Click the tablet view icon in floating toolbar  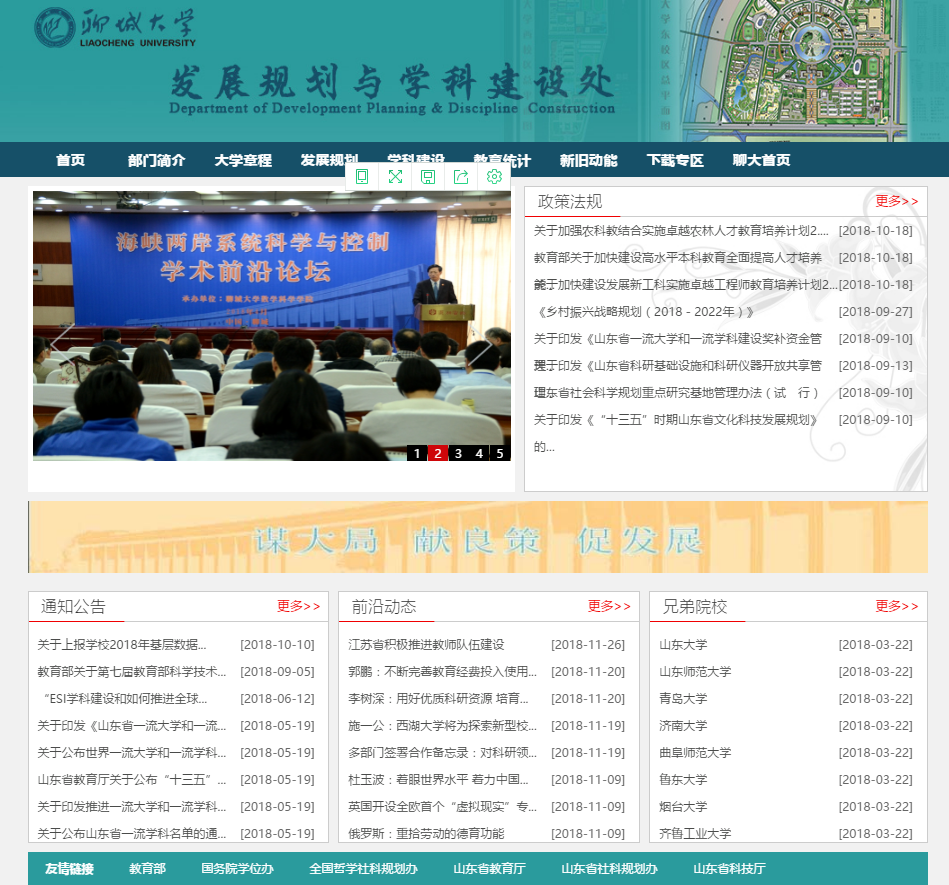(x=362, y=176)
